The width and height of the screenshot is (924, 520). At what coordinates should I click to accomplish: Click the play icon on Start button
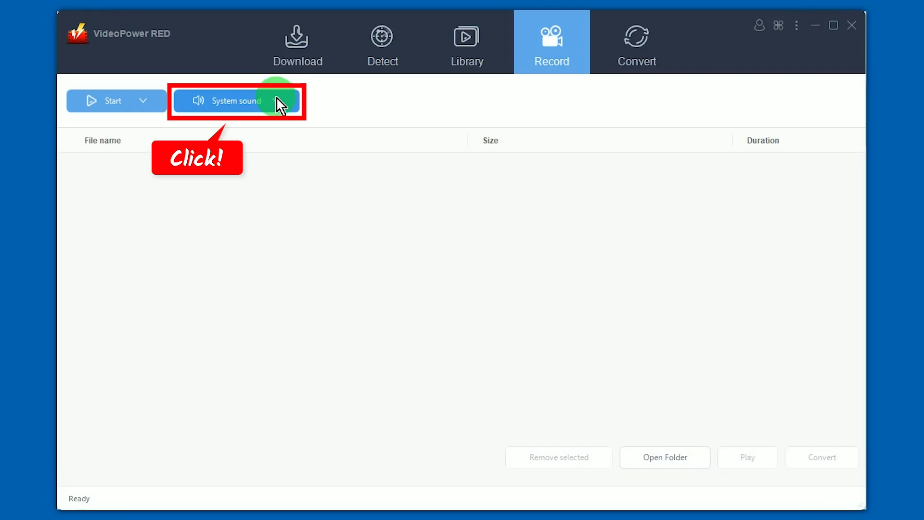pyautogui.click(x=91, y=101)
